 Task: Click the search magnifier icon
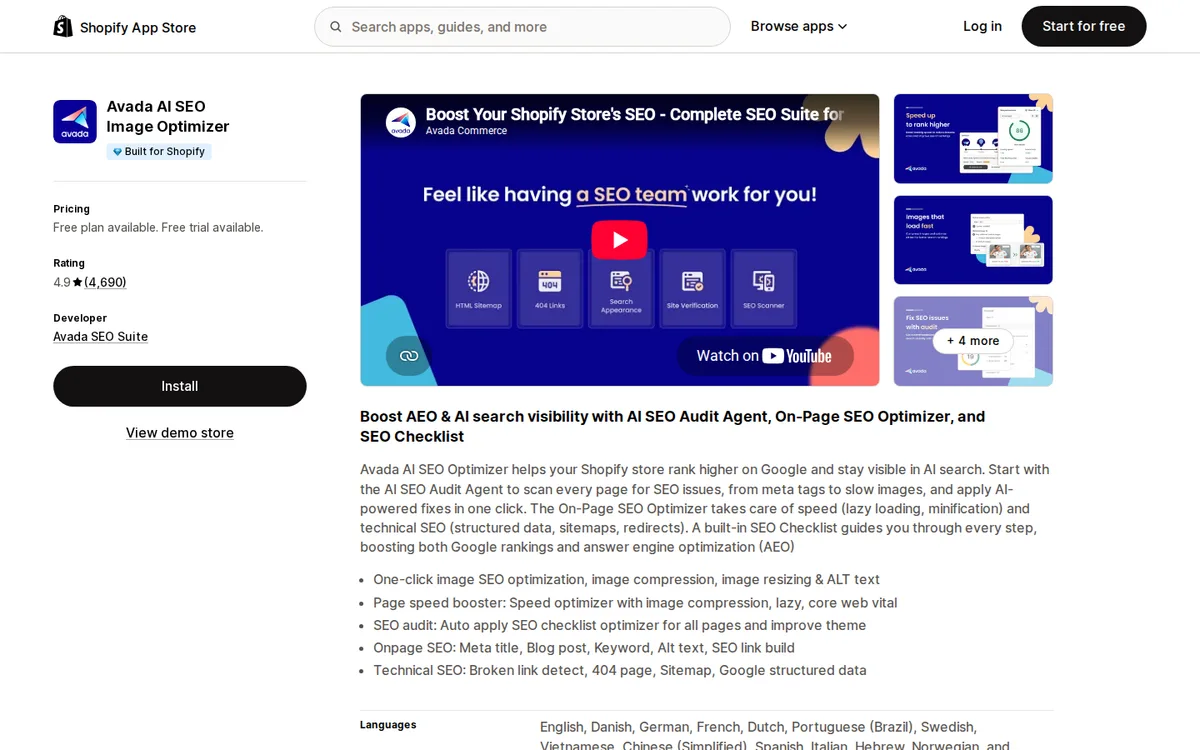click(x=336, y=27)
